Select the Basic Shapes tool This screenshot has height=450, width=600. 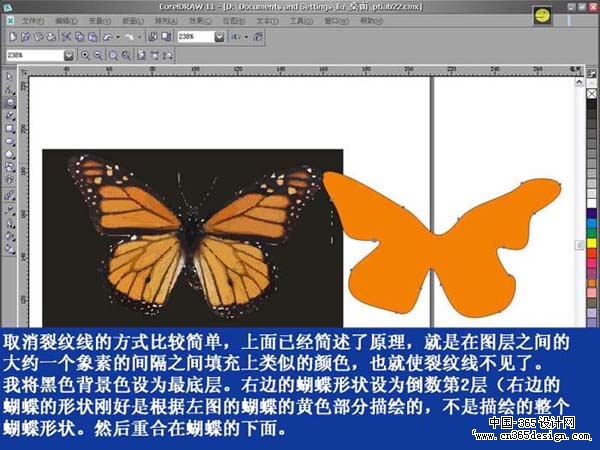(x=9, y=167)
